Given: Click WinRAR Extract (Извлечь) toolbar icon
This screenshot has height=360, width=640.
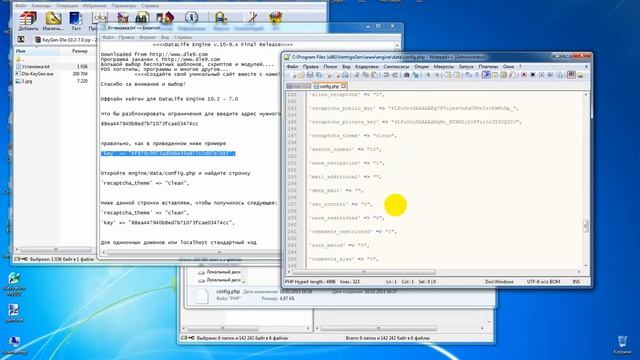Looking at the screenshot, I should pos(53,20).
